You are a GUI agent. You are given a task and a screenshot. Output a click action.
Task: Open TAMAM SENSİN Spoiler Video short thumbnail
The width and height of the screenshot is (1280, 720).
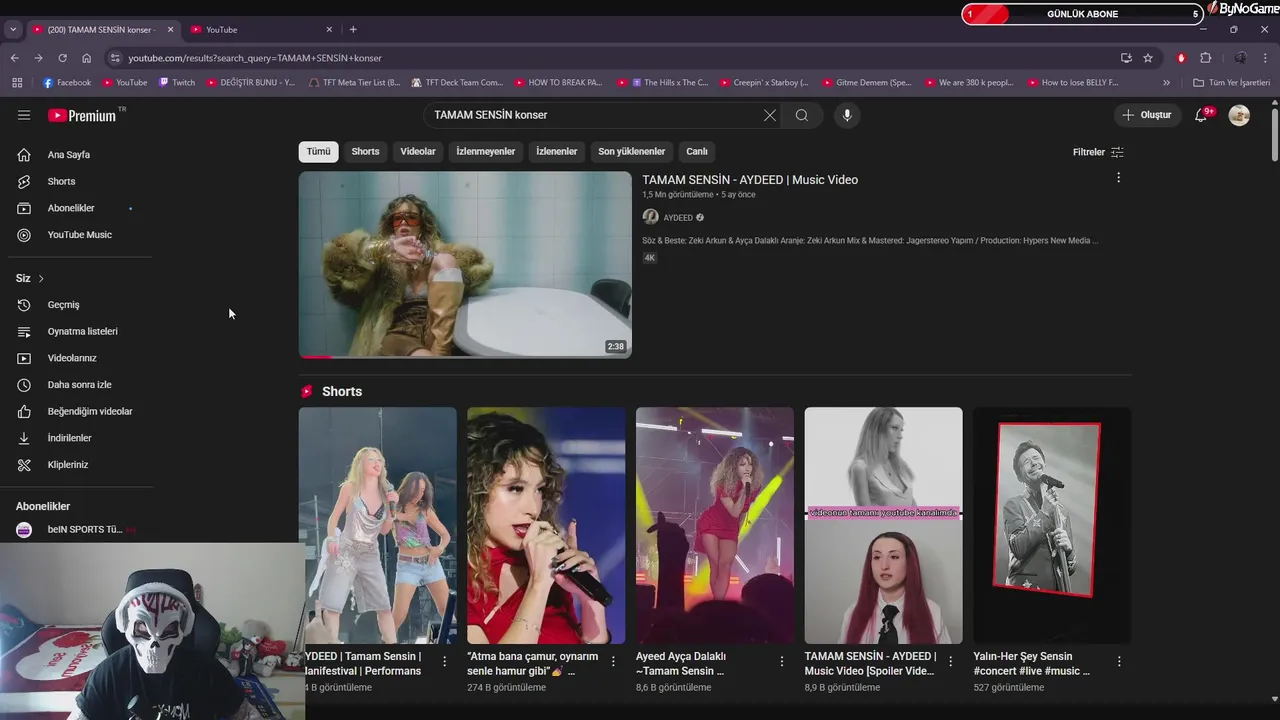coord(884,525)
